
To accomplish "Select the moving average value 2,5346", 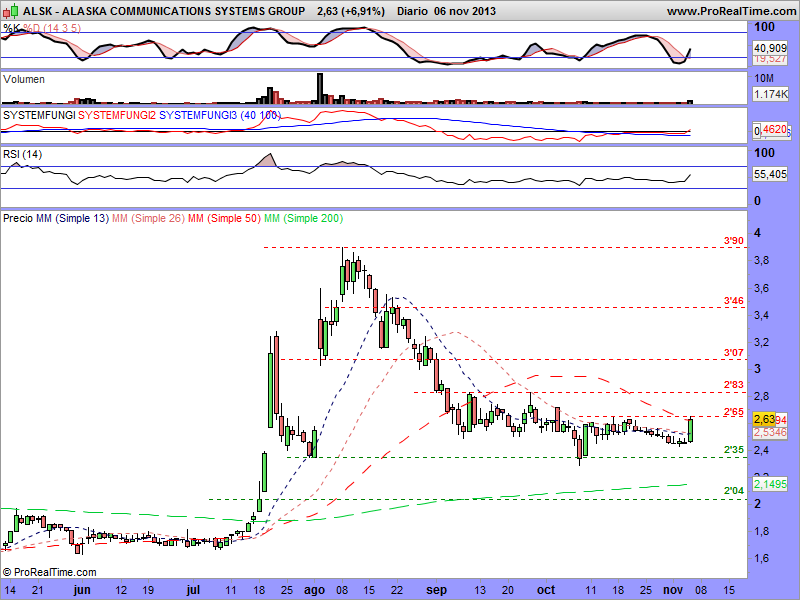I will pos(770,433).
